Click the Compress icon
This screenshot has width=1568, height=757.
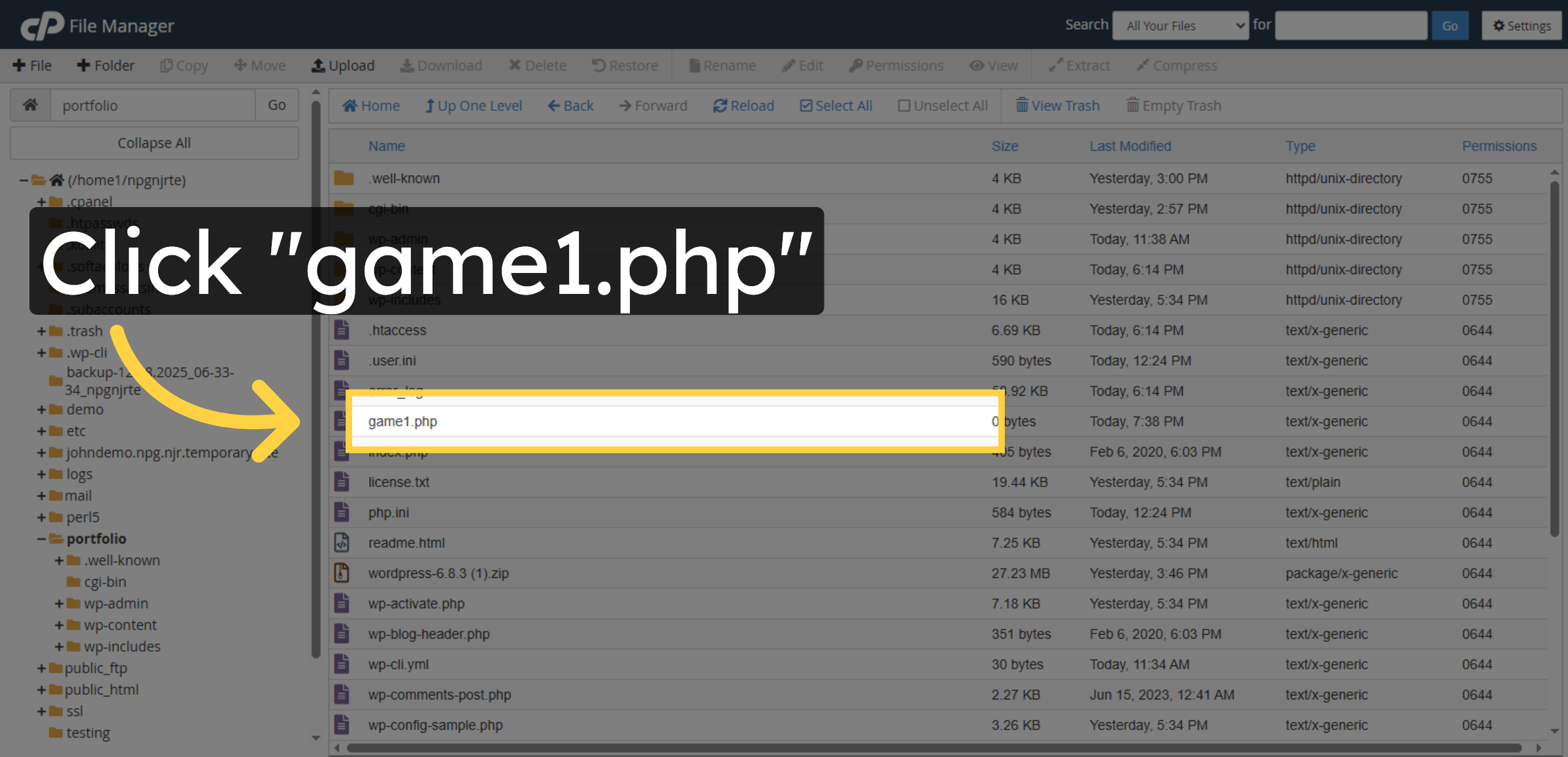[1177, 65]
